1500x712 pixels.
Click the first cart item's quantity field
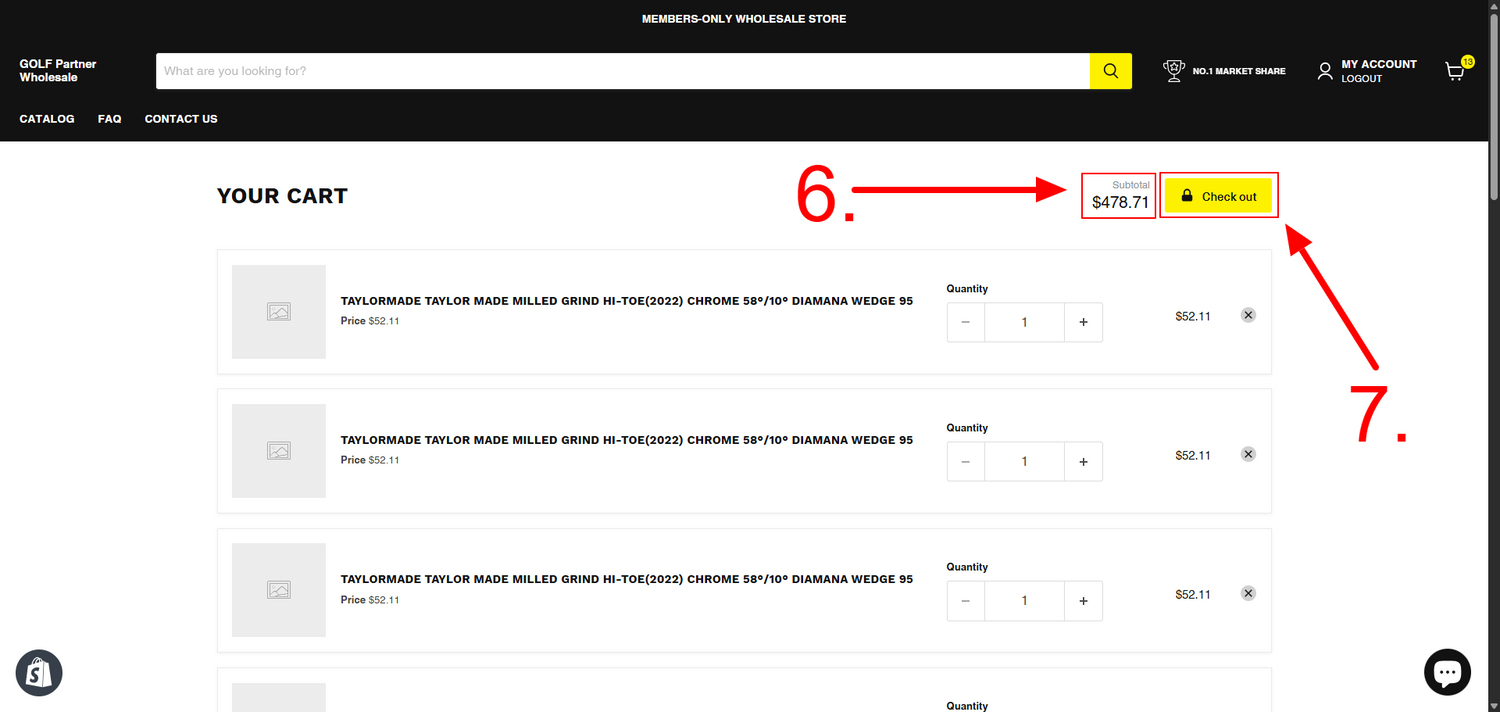click(x=1024, y=322)
